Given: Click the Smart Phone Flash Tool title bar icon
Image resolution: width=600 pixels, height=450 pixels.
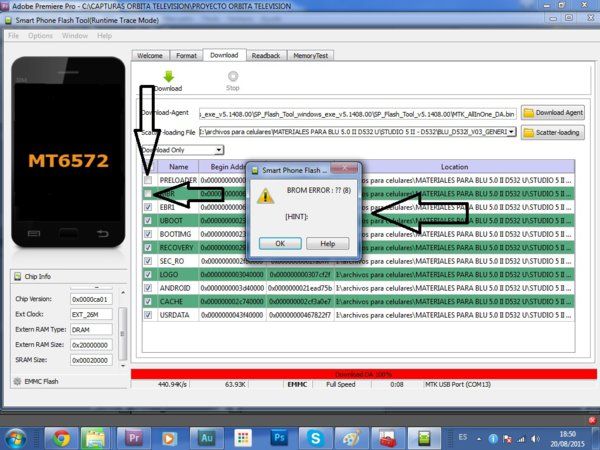Looking at the screenshot, I should (x=8, y=20).
